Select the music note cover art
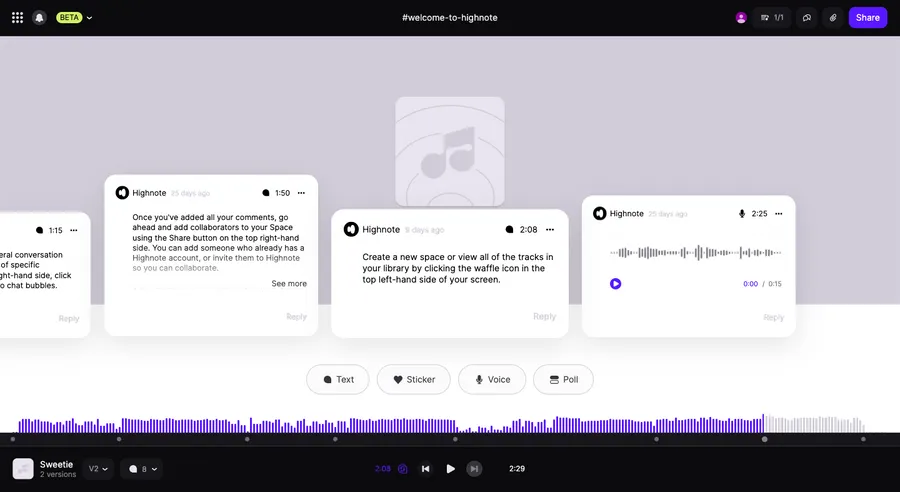900x492 pixels. 449,152
